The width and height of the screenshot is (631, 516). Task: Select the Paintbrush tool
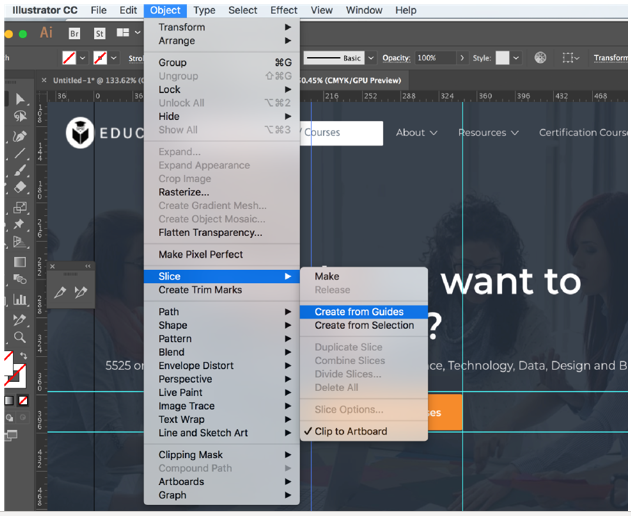[20, 170]
